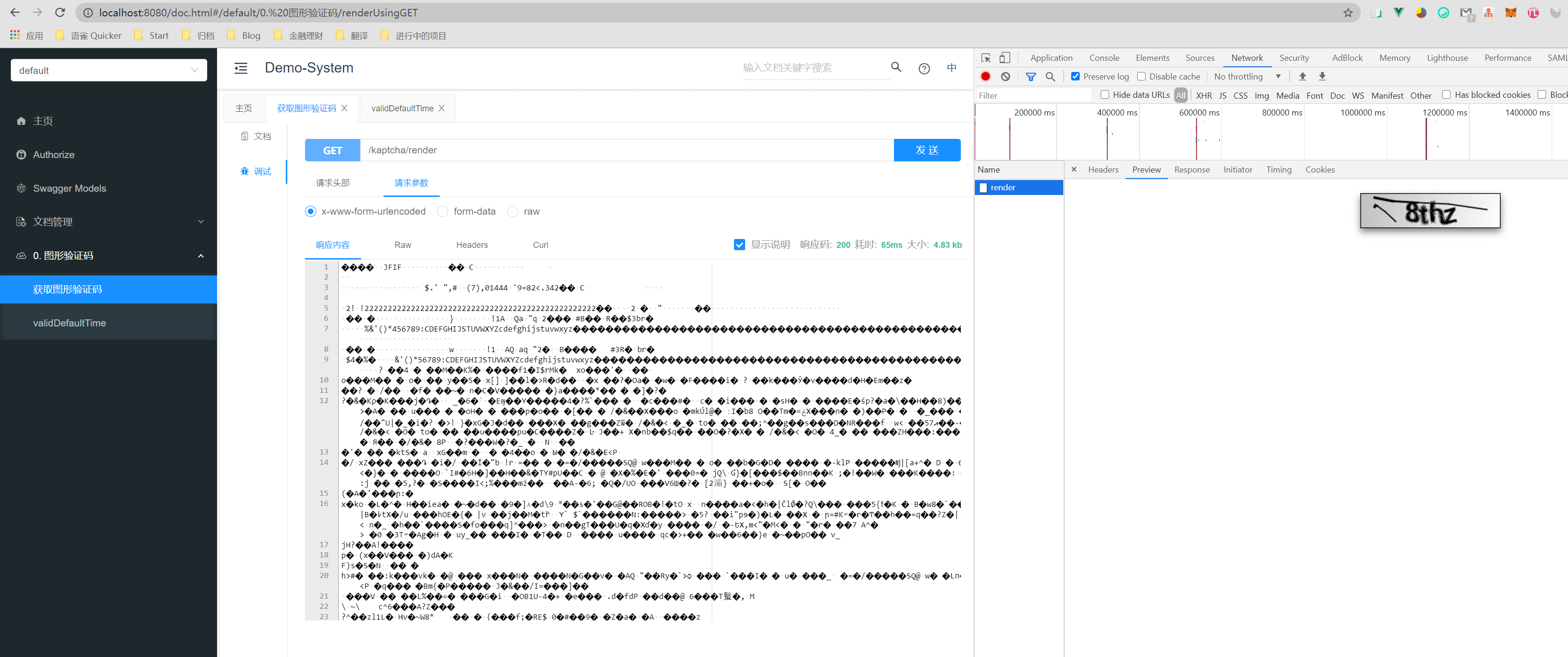
Task: Open the help question mark icon
Action: [x=924, y=69]
